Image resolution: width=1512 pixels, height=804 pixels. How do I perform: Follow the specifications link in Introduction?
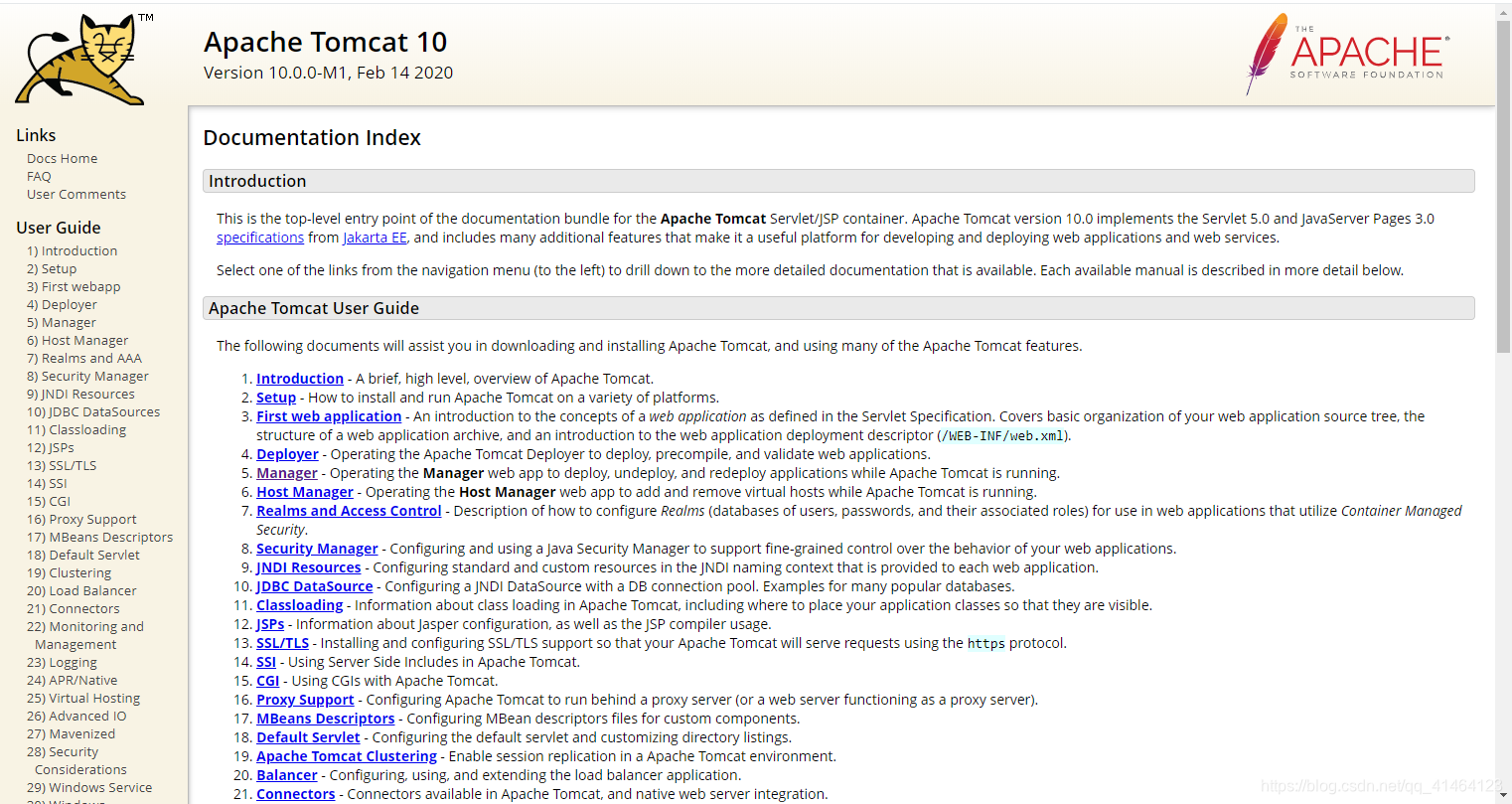(260, 238)
